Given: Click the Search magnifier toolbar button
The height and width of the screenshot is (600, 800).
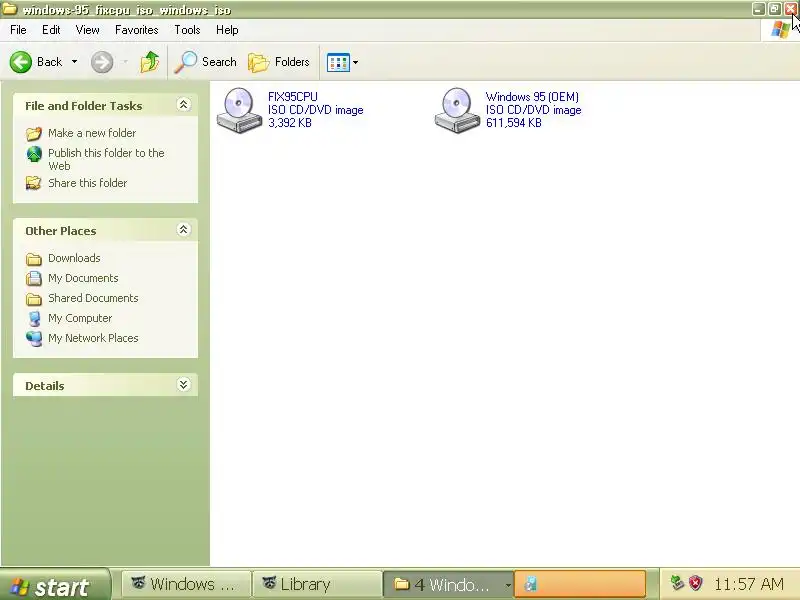Looking at the screenshot, I should point(205,62).
